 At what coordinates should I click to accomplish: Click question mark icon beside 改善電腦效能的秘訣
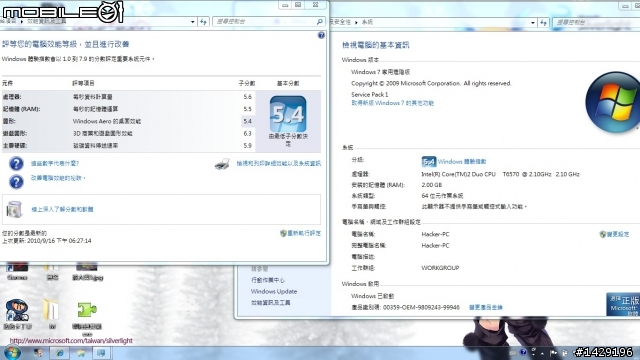click(16, 182)
